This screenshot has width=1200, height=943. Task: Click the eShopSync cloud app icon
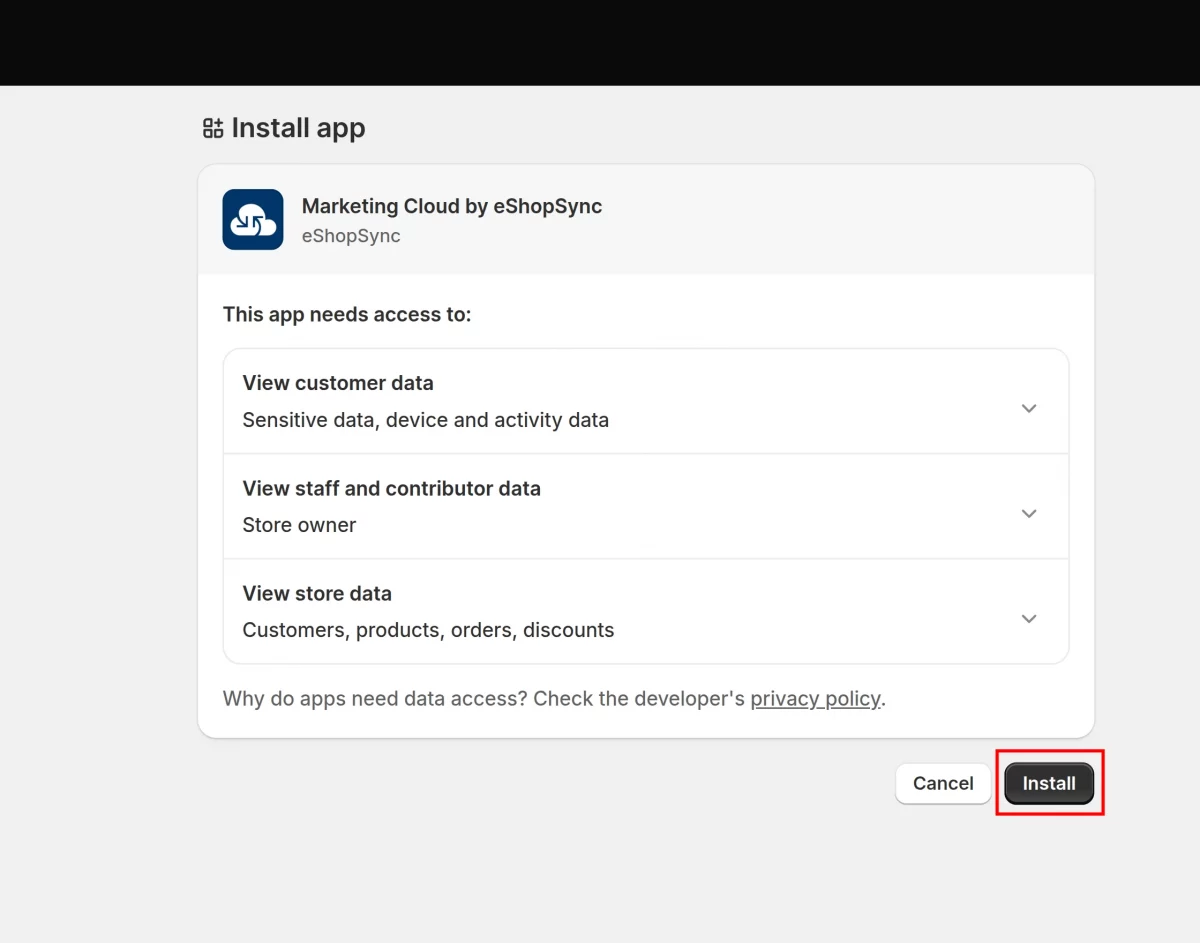[253, 219]
